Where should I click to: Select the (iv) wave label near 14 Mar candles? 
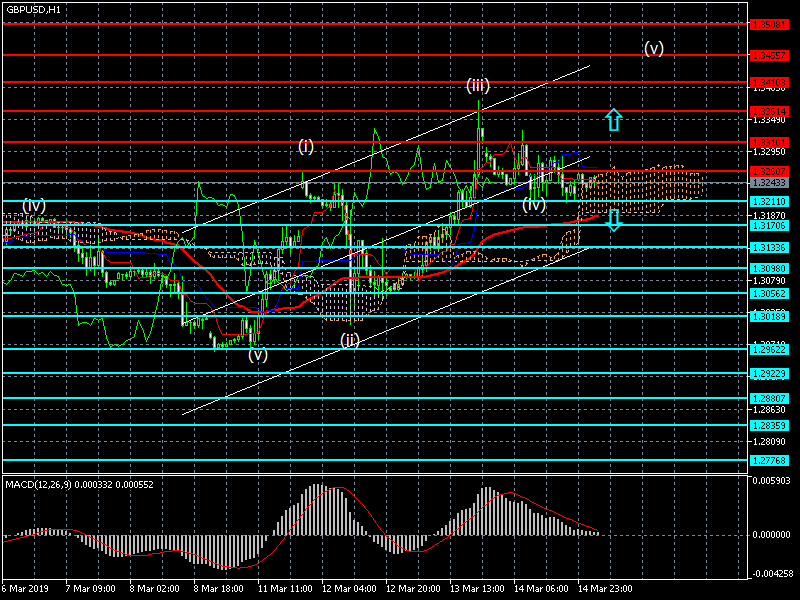(534, 205)
